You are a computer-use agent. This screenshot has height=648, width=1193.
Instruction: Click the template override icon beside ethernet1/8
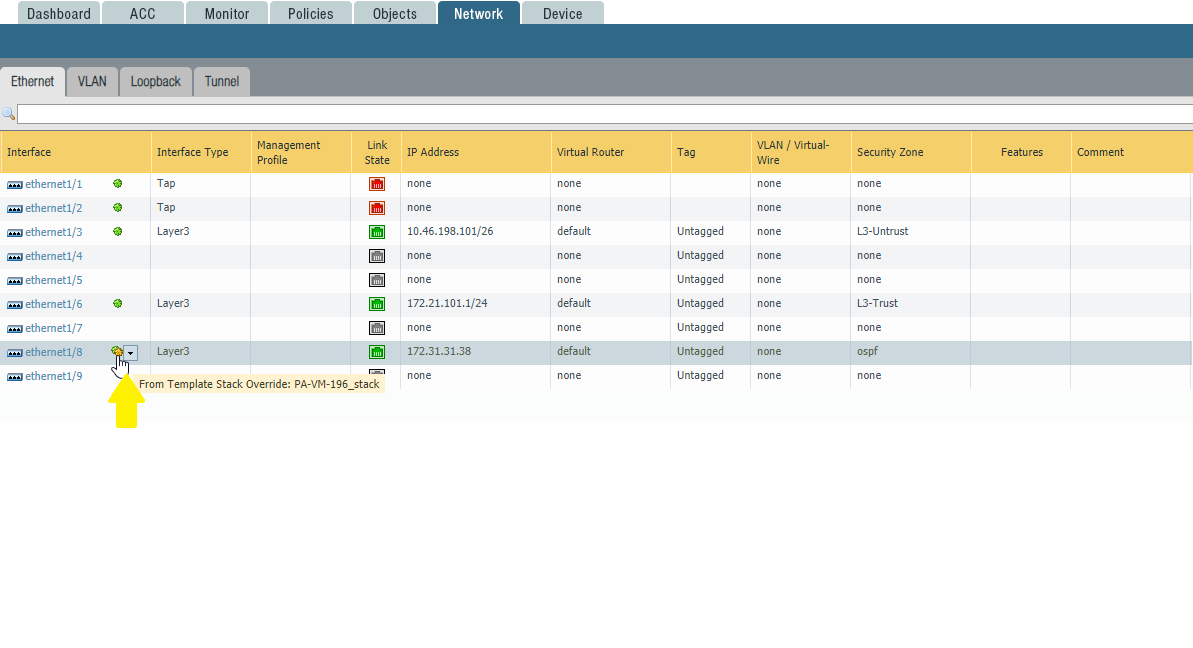(x=117, y=351)
